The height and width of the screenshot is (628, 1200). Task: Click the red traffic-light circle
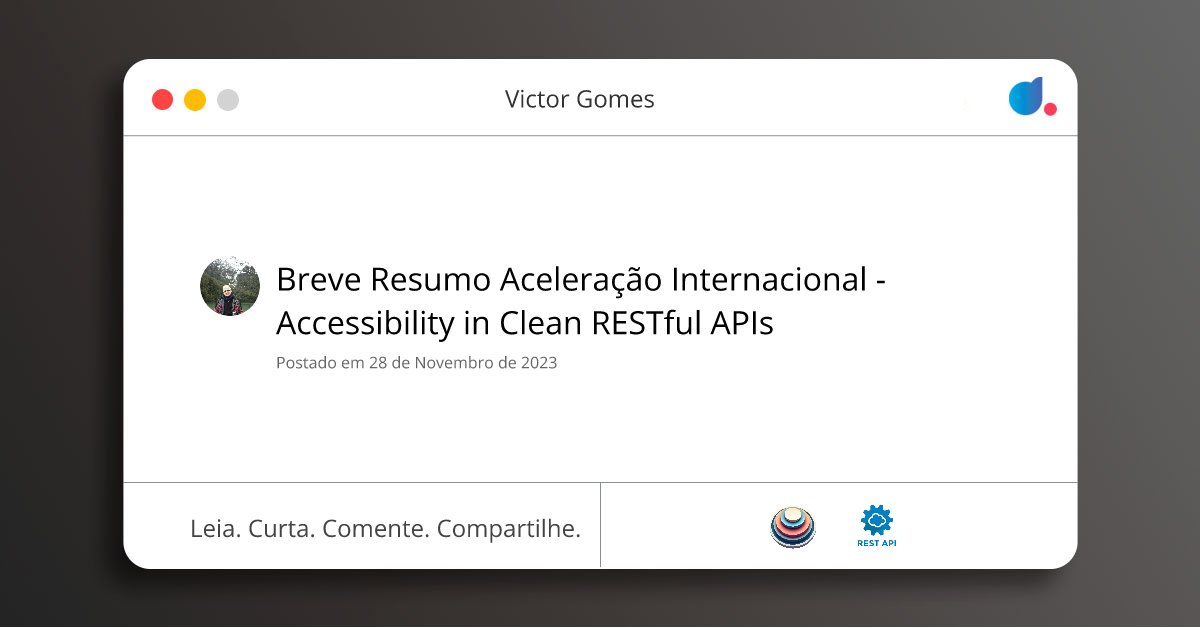(x=162, y=99)
